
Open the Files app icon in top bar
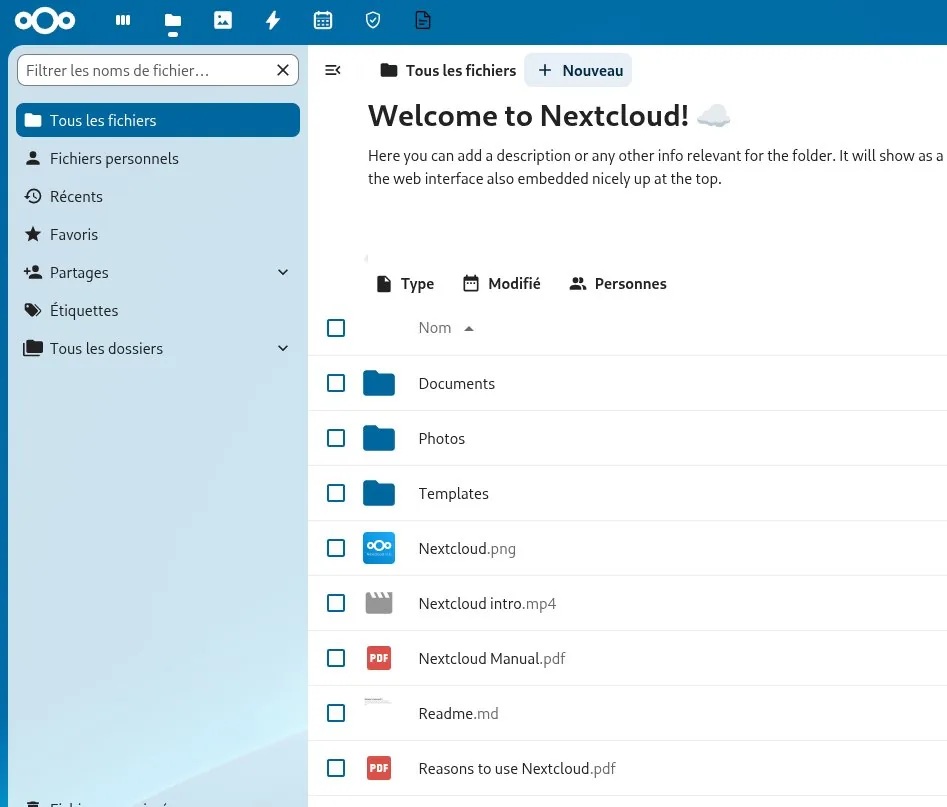tap(173, 21)
